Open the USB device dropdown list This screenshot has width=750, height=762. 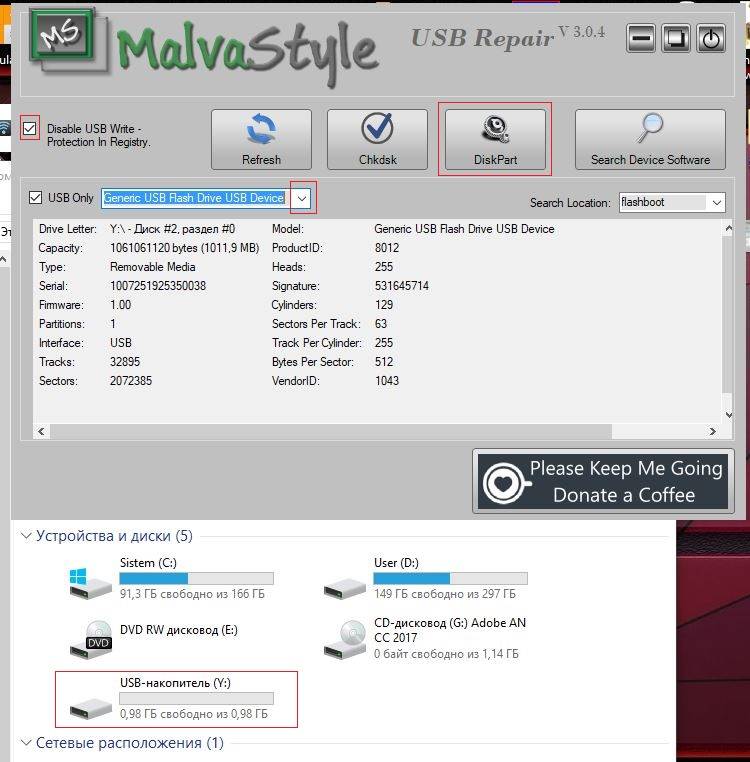pyautogui.click(x=302, y=198)
